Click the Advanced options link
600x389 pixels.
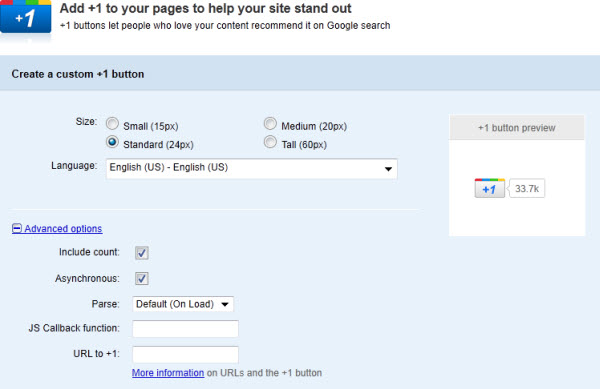[63, 228]
